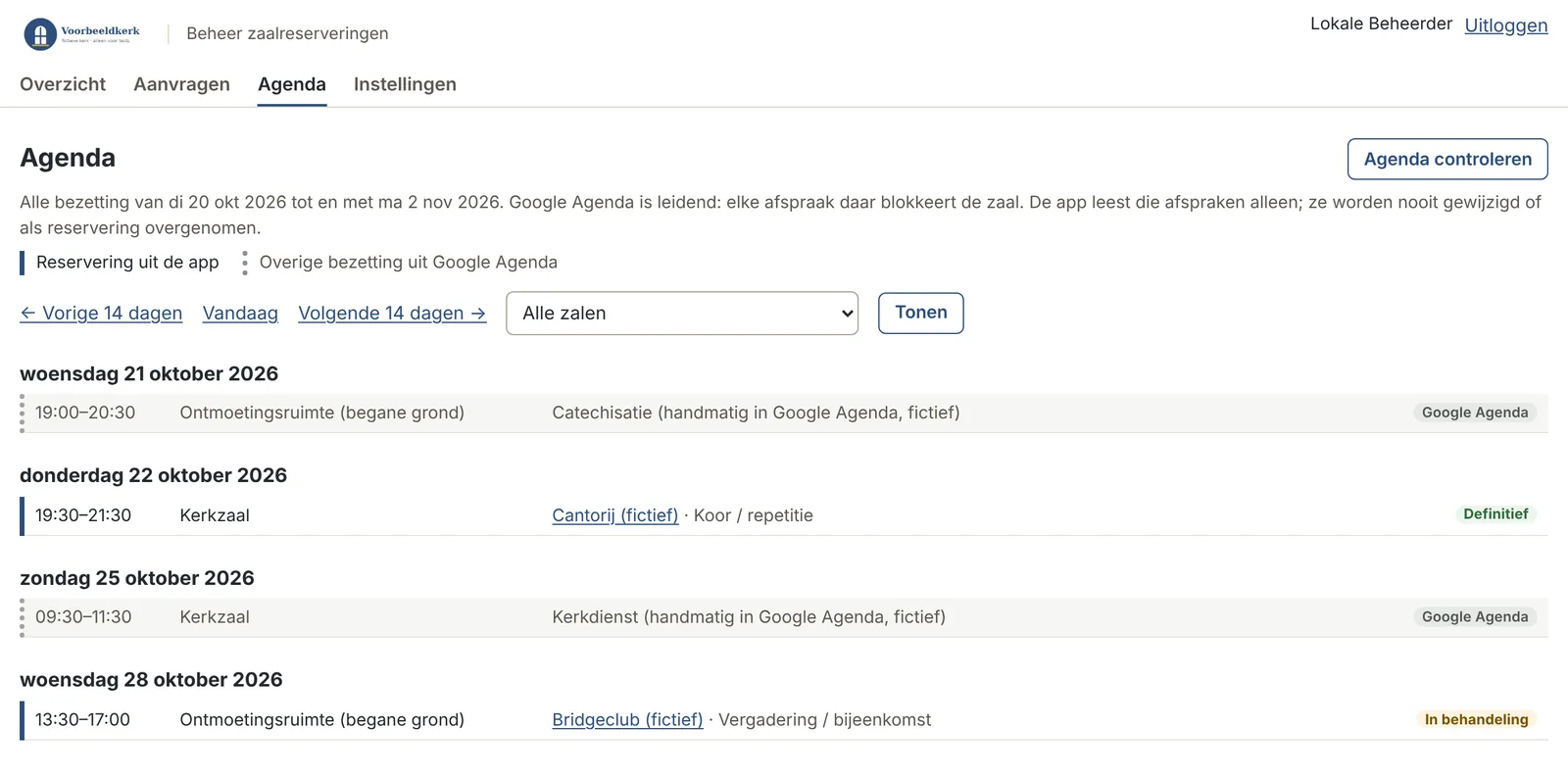Open the Cantorij (fictief) link
The image size is (1568, 777).
615,515
